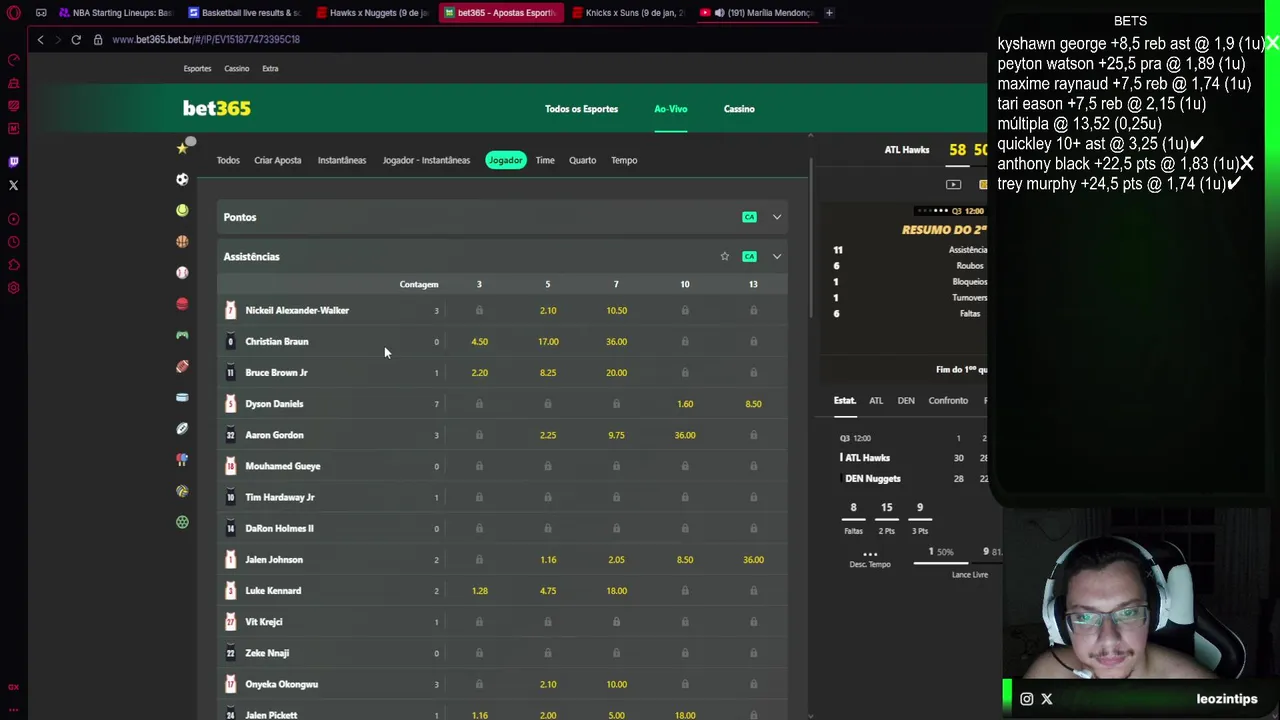Viewport: 1280px width, 720px height.
Task: Open Ao-Vivo live section
Action: pos(671,109)
